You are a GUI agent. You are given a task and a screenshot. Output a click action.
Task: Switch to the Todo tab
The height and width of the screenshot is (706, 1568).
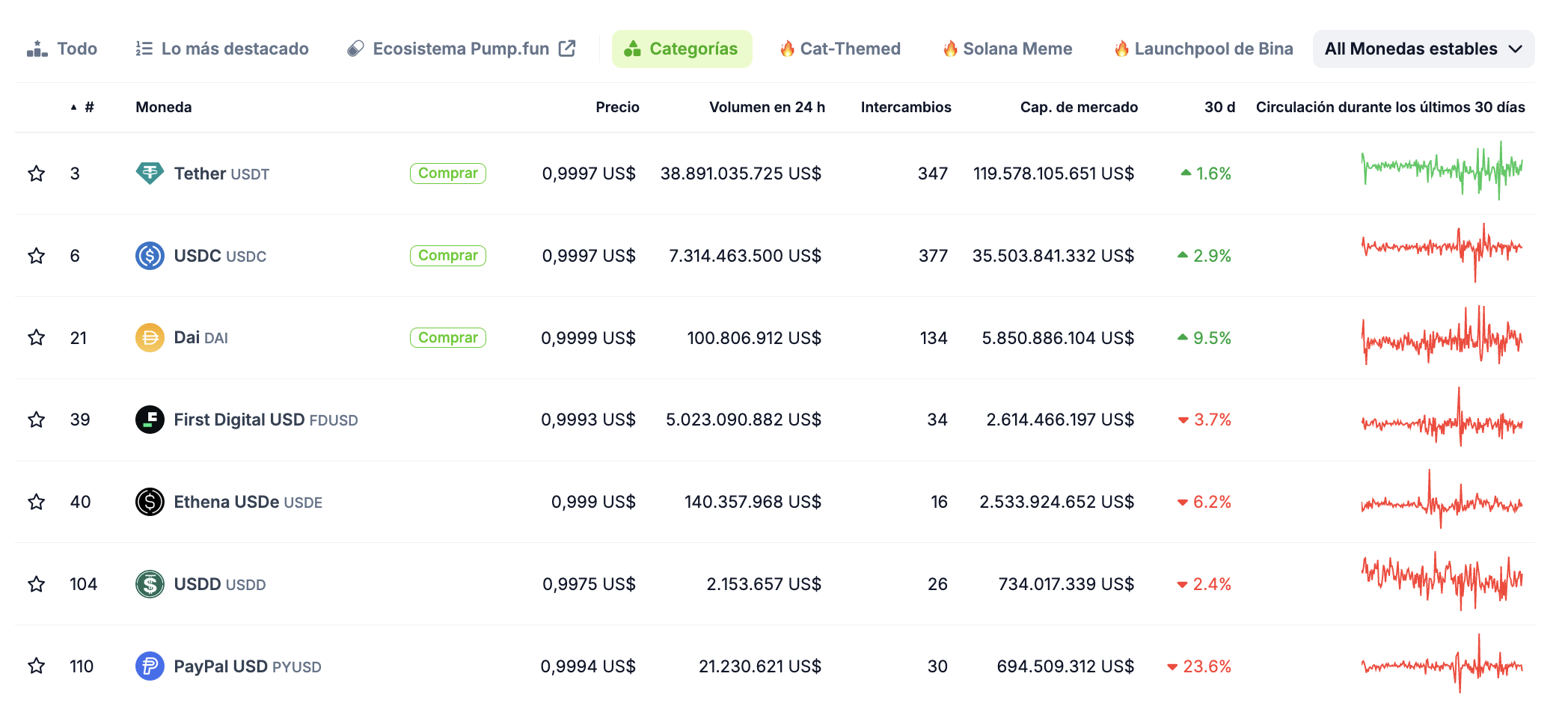coord(63,49)
